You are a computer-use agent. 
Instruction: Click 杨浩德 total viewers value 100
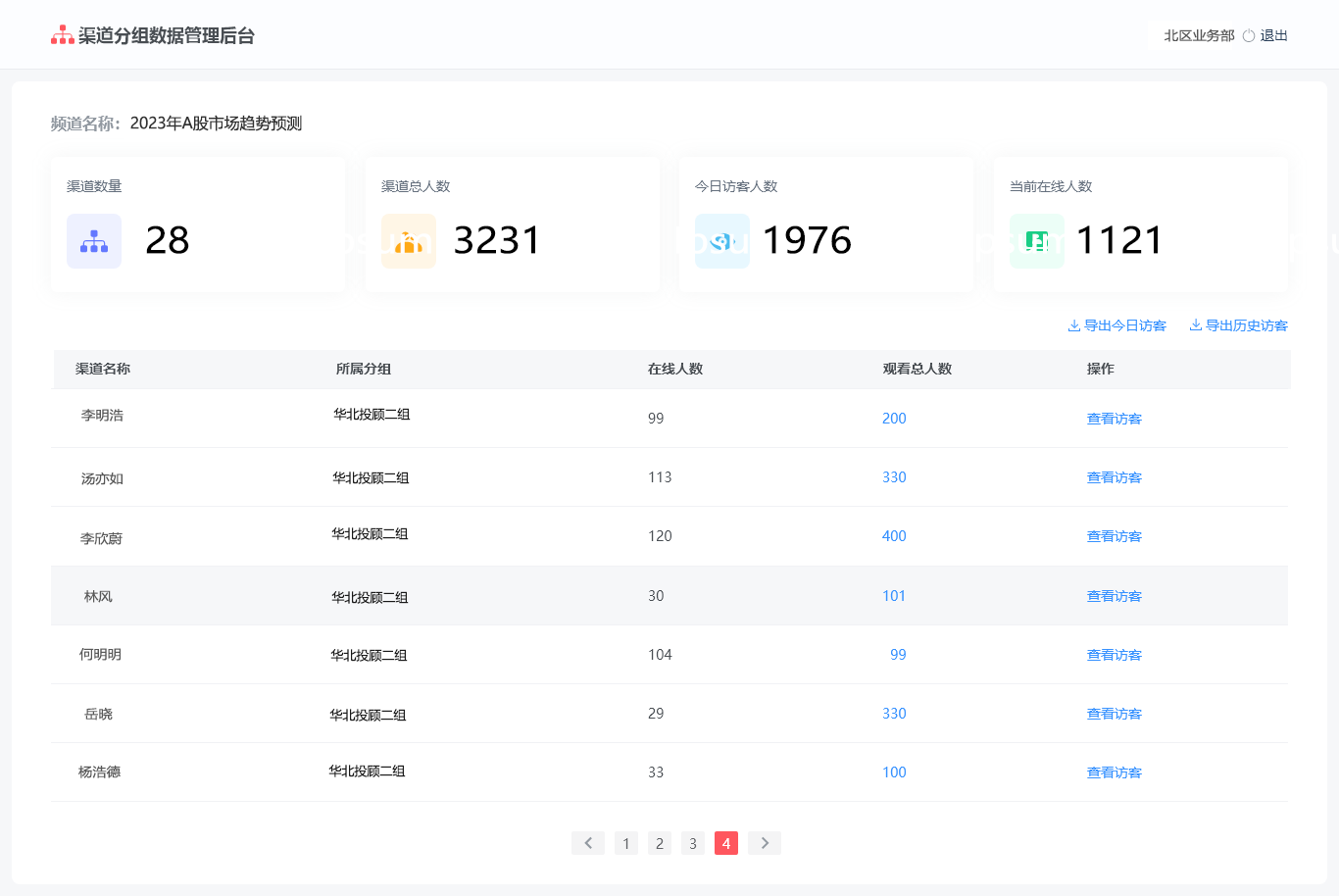tap(894, 772)
